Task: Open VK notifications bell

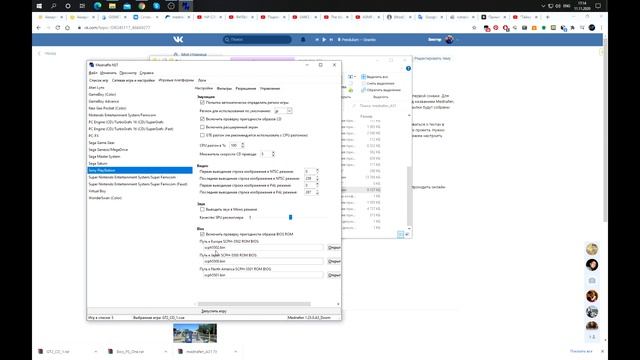Action: (x=303, y=40)
